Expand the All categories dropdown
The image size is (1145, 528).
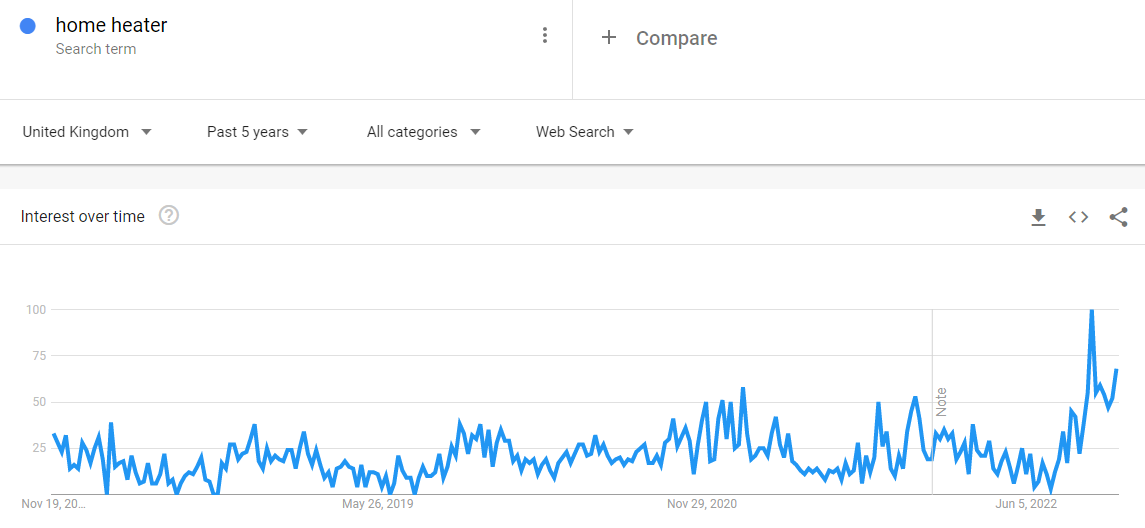(423, 132)
